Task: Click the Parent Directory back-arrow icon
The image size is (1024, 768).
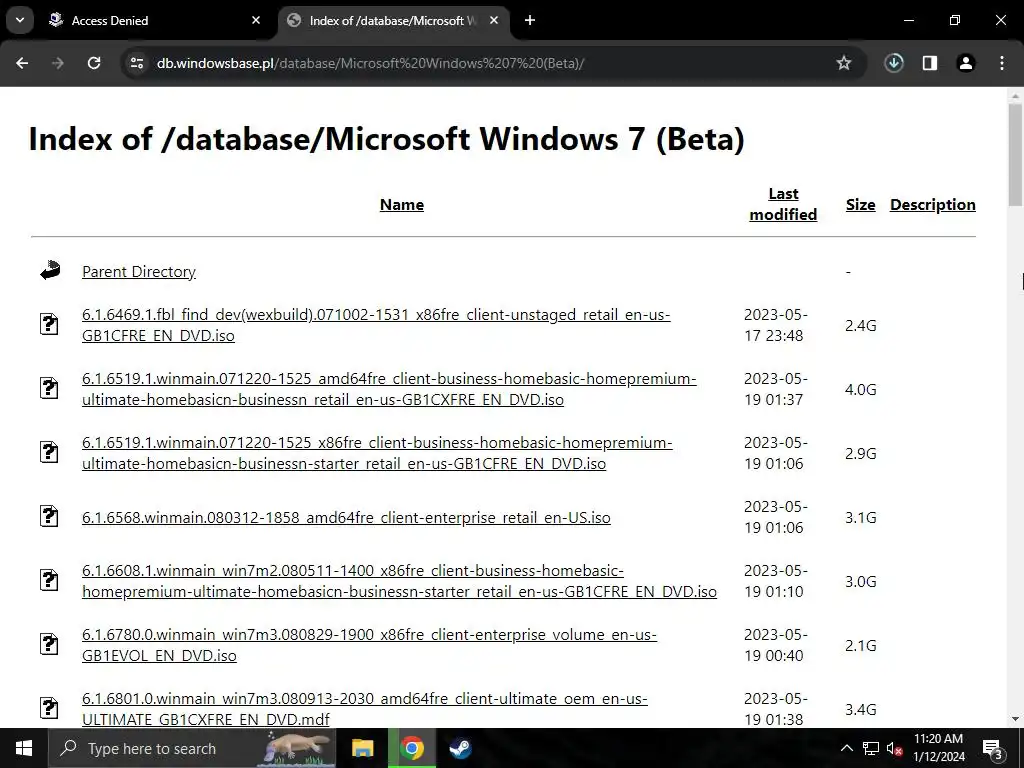Action: 50,270
